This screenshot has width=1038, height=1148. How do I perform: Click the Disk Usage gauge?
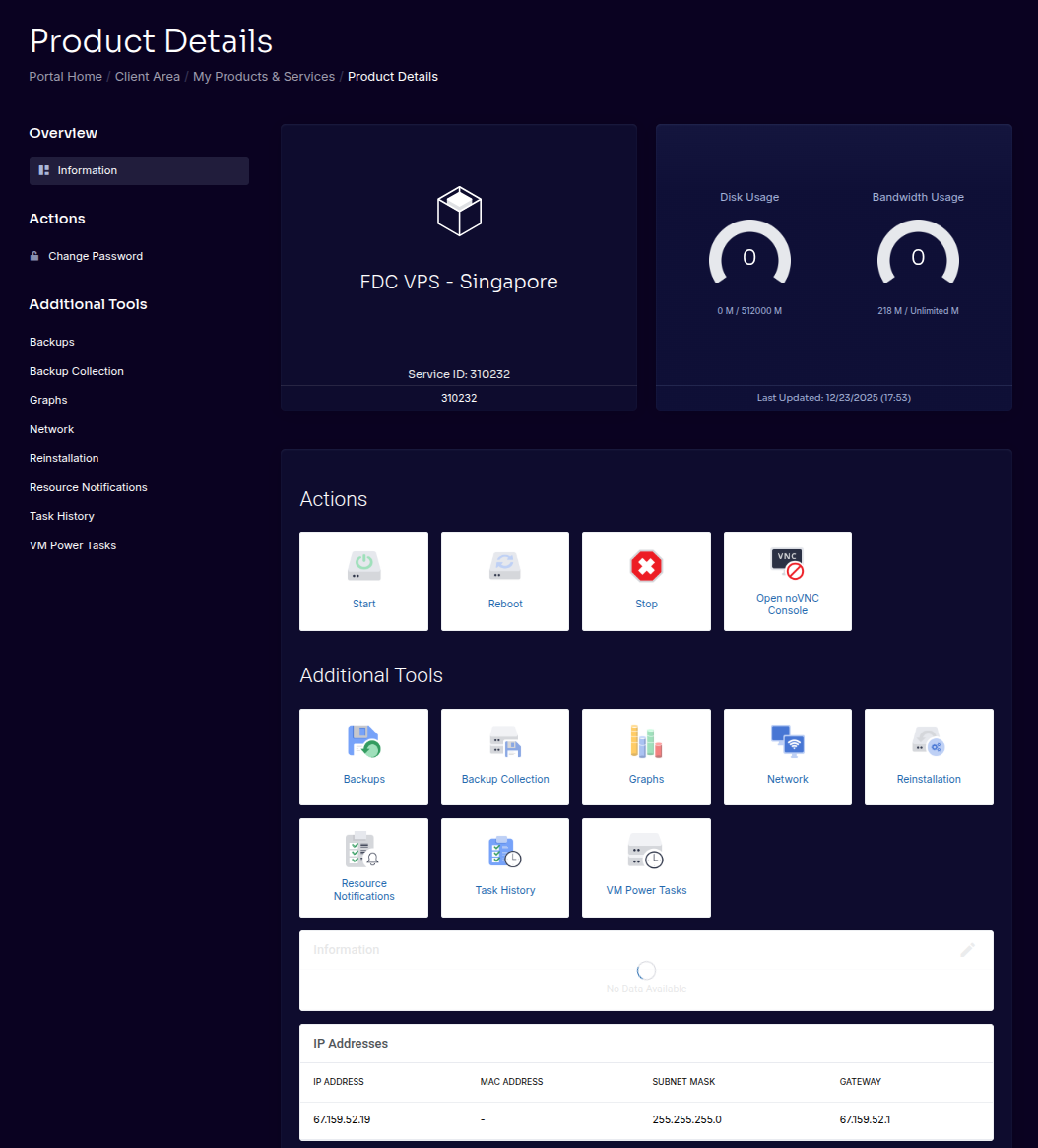(x=749, y=257)
